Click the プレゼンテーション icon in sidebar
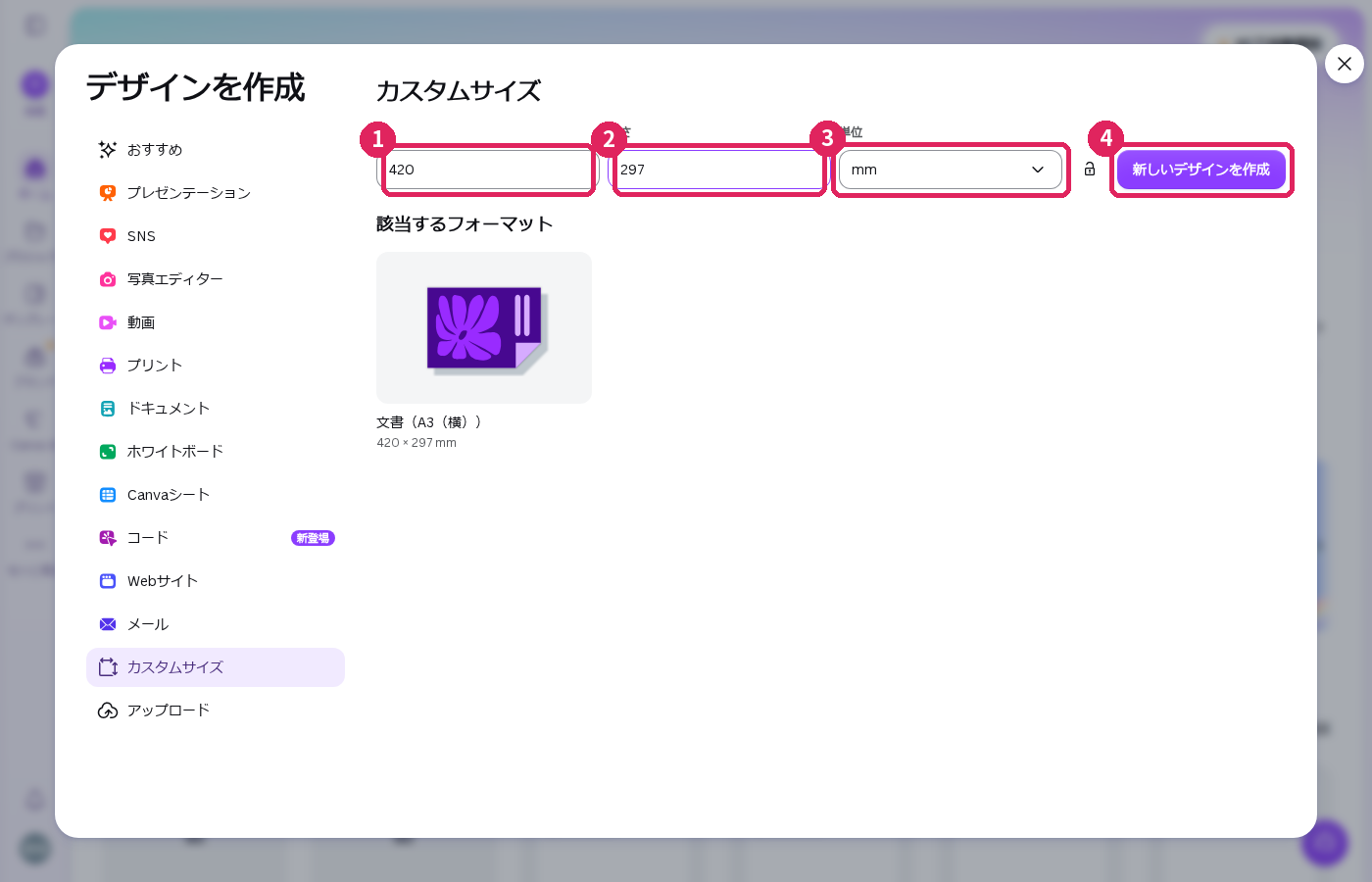 point(108,193)
